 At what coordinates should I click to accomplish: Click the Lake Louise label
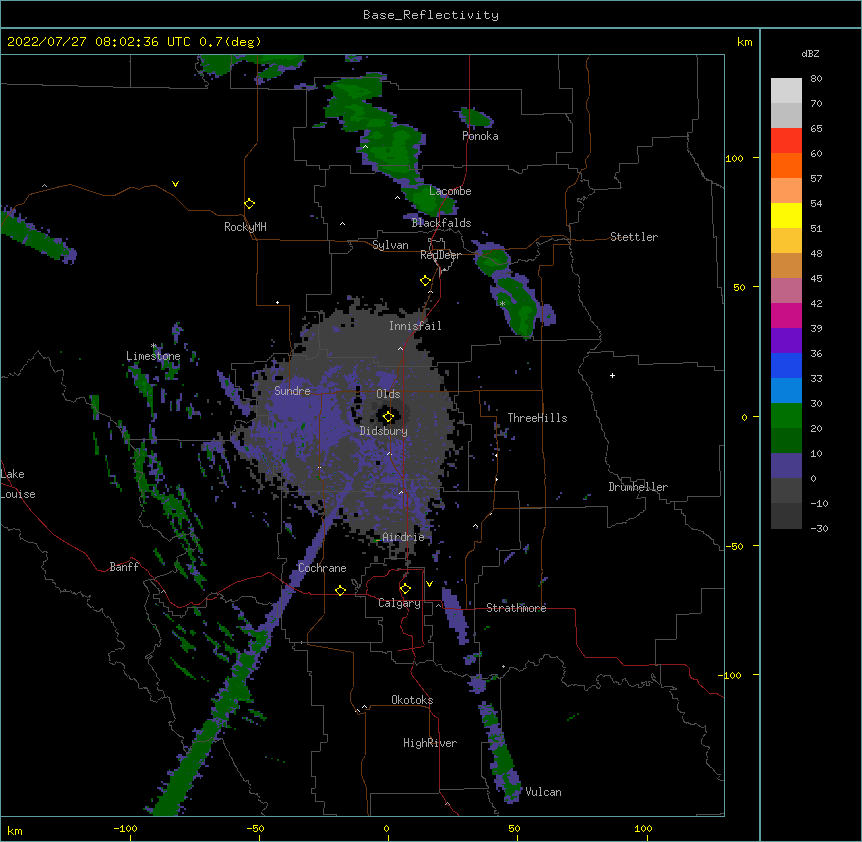coord(18,484)
